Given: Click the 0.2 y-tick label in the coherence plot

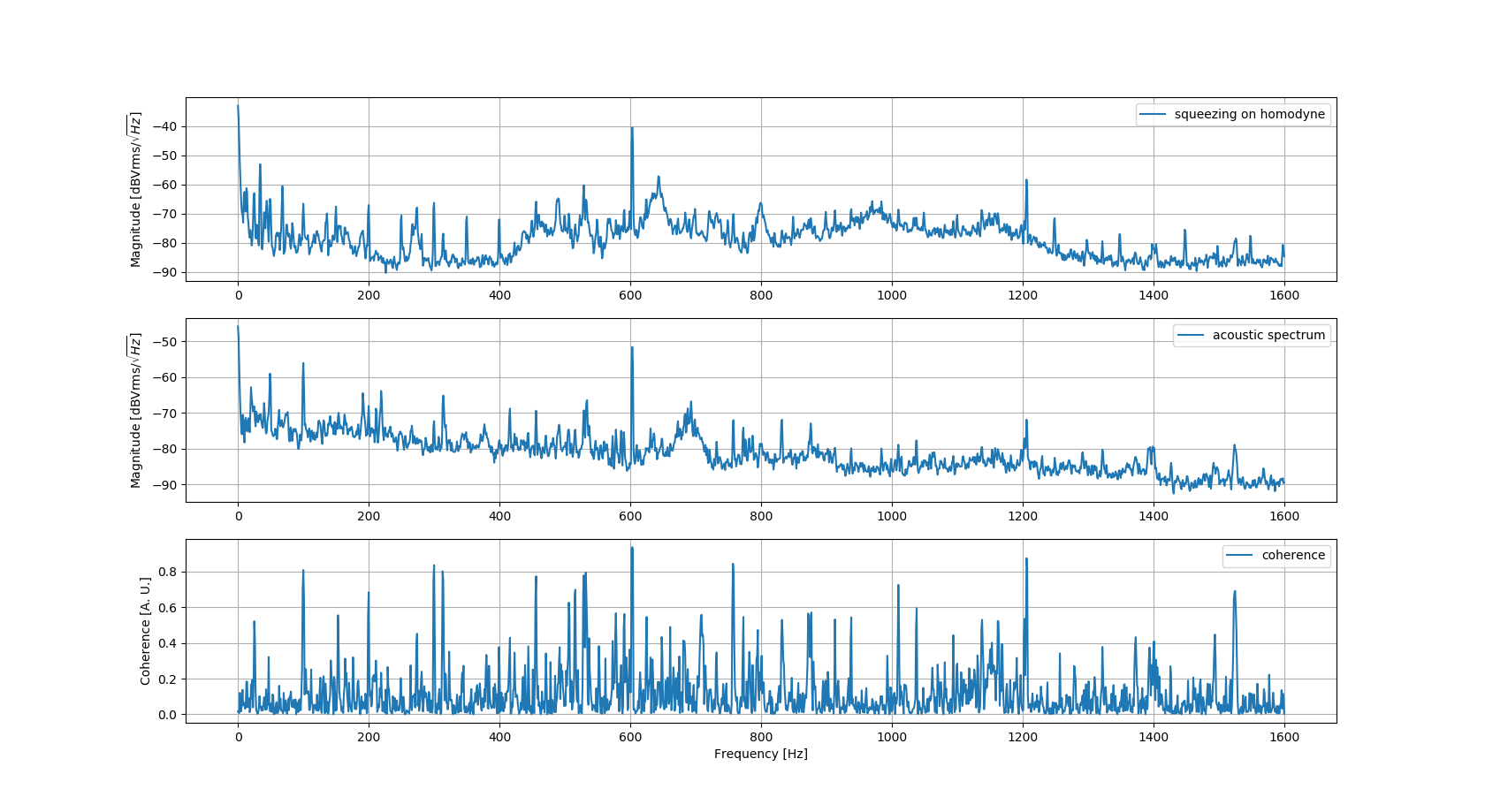Looking at the screenshot, I should point(168,679).
